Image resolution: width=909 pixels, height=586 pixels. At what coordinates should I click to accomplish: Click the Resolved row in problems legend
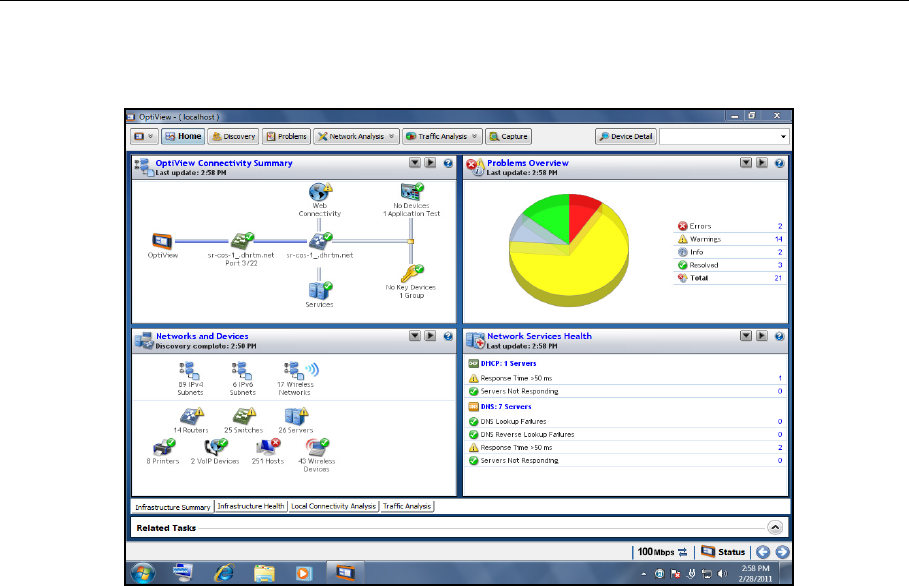730,265
